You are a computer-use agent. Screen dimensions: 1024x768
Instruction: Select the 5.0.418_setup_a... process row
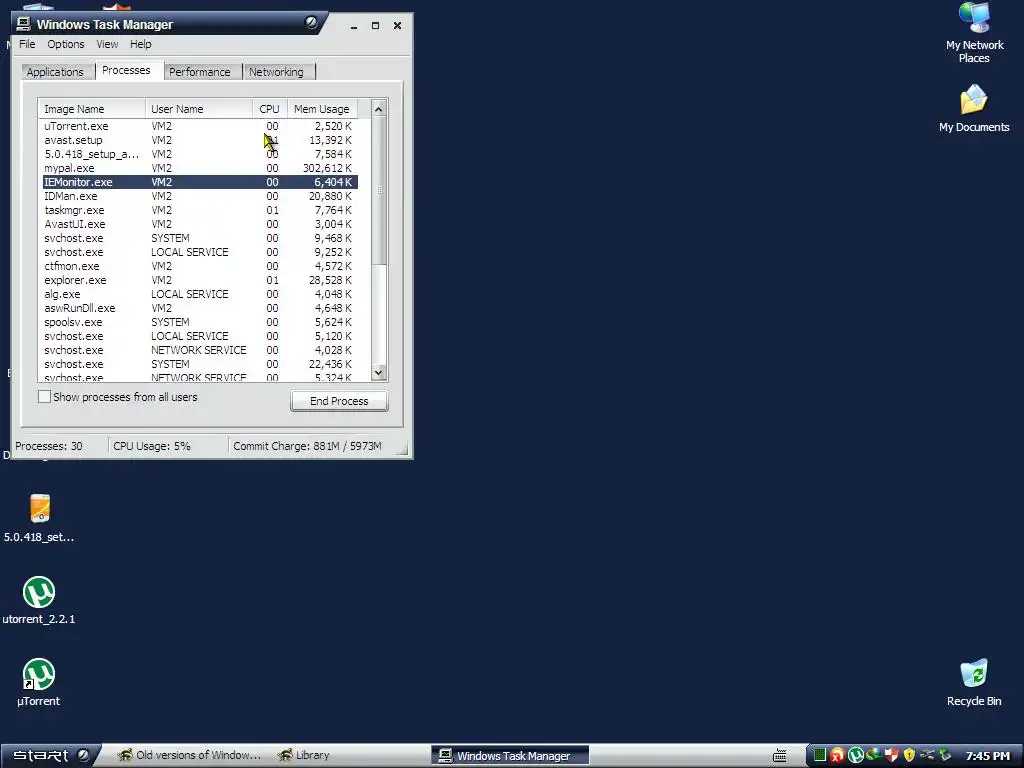click(200, 154)
